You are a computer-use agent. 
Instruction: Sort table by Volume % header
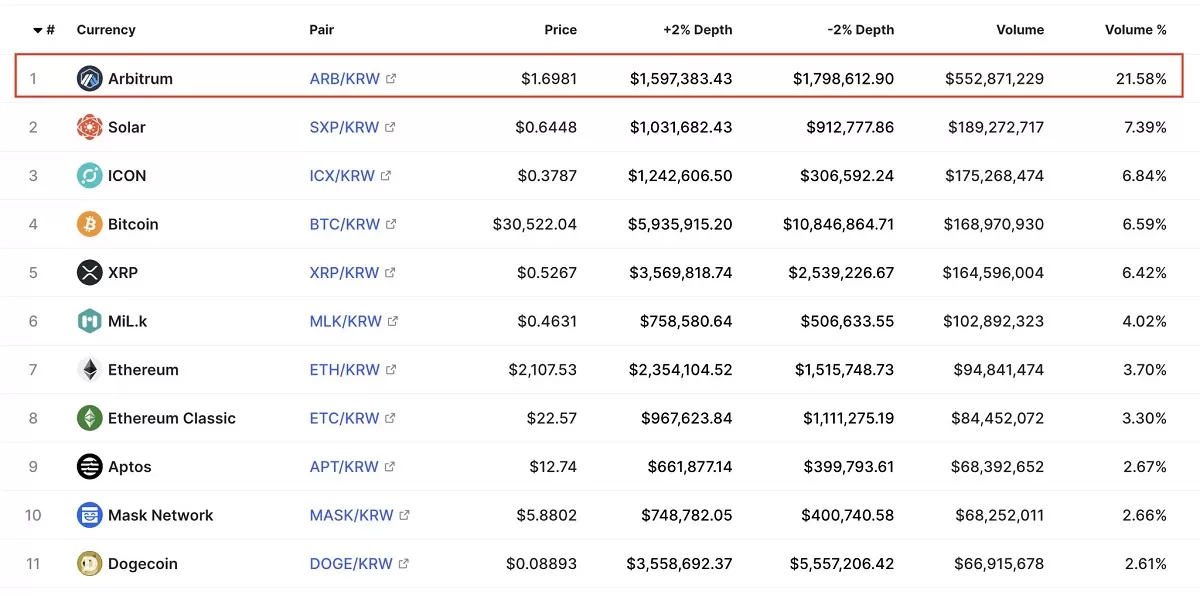point(1135,30)
